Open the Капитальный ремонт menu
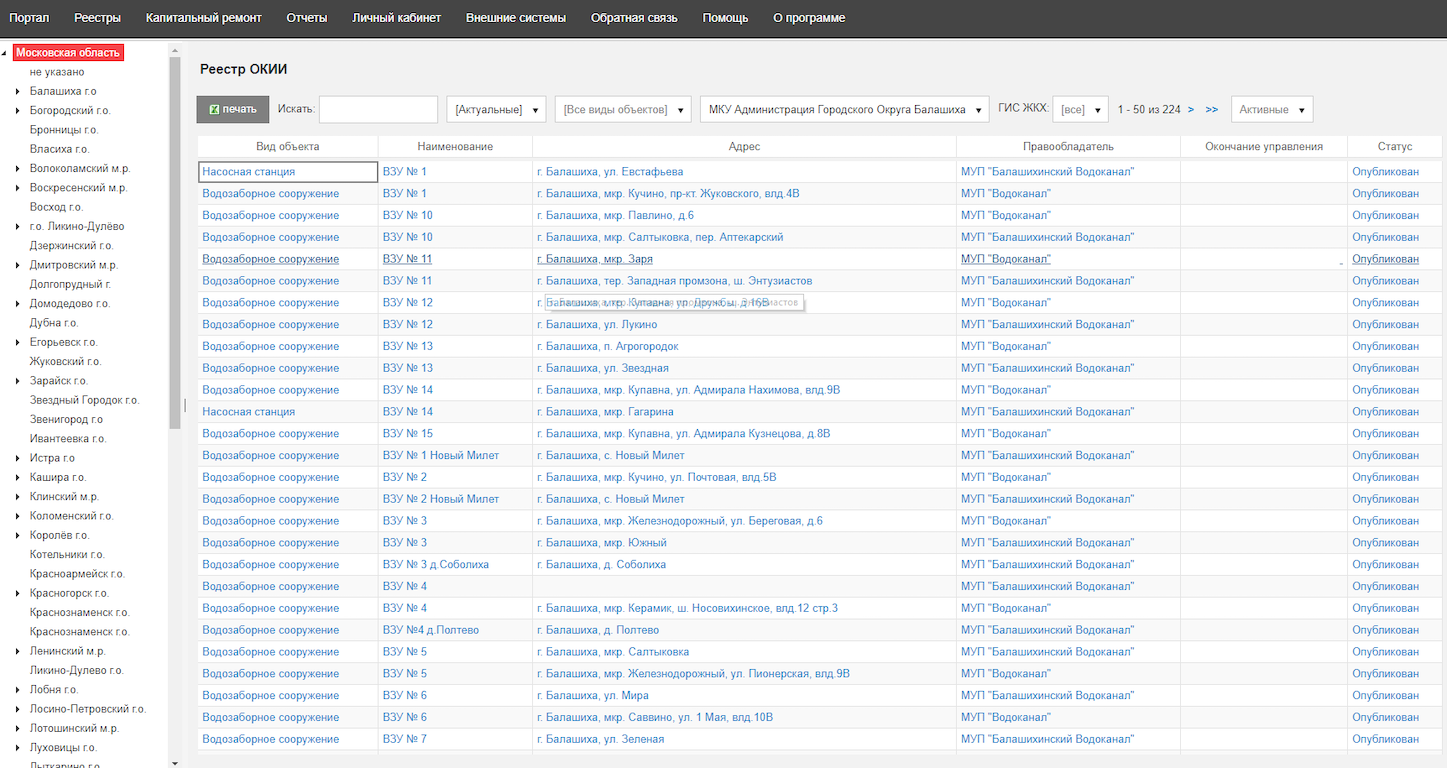 [203, 18]
